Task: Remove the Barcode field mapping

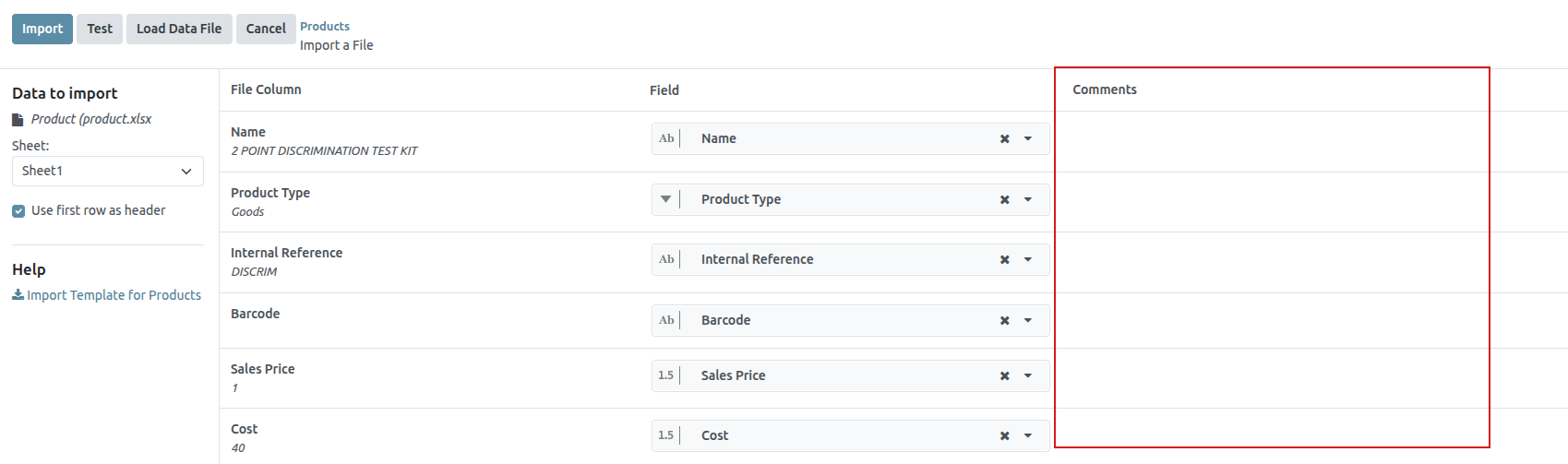Action: (1004, 321)
